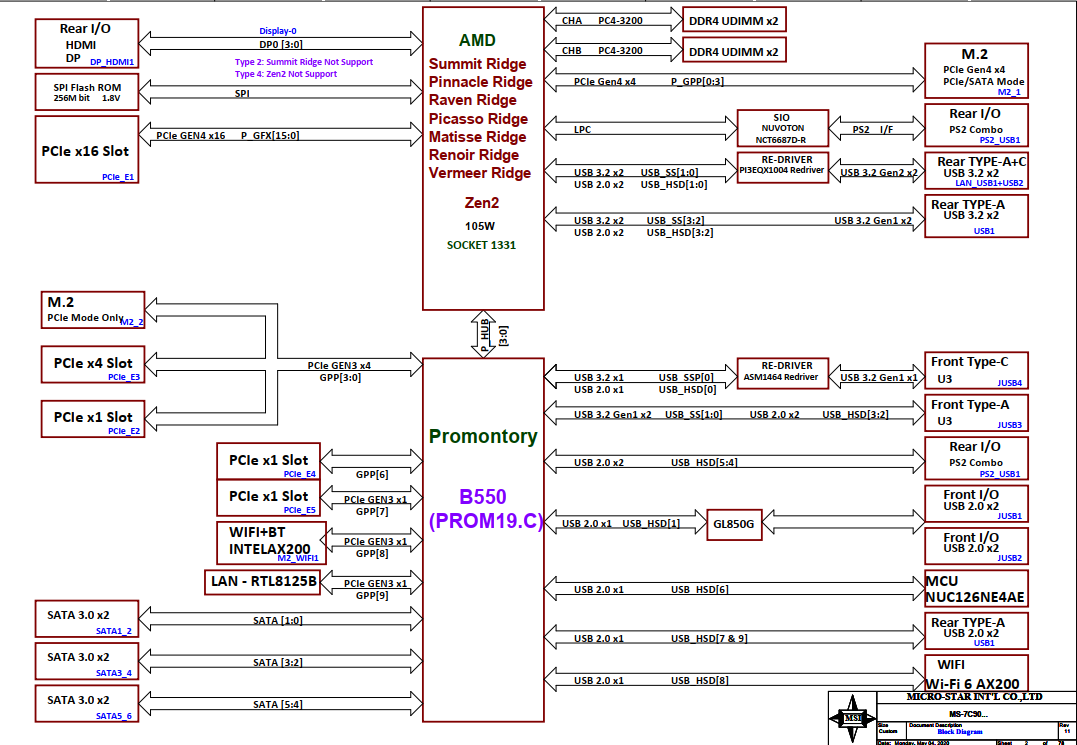Select the JUSB3 header reference
The image size is (1077, 745).
click(1009, 425)
